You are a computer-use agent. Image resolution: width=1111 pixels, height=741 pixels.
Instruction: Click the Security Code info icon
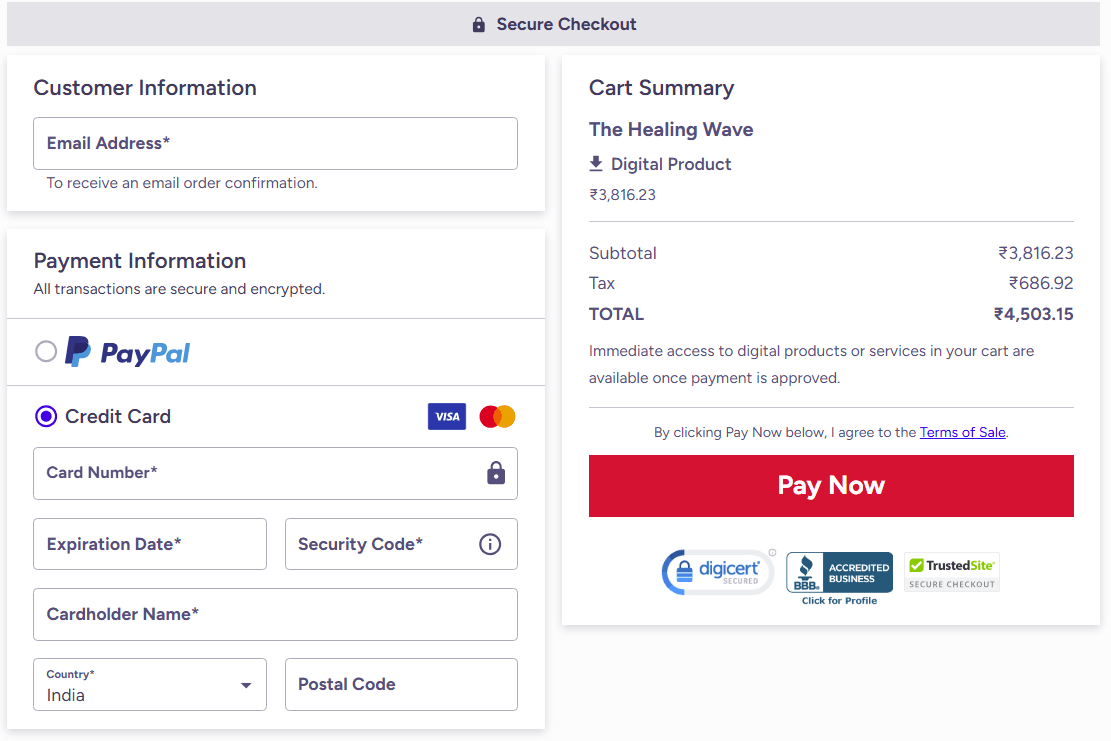coord(490,544)
